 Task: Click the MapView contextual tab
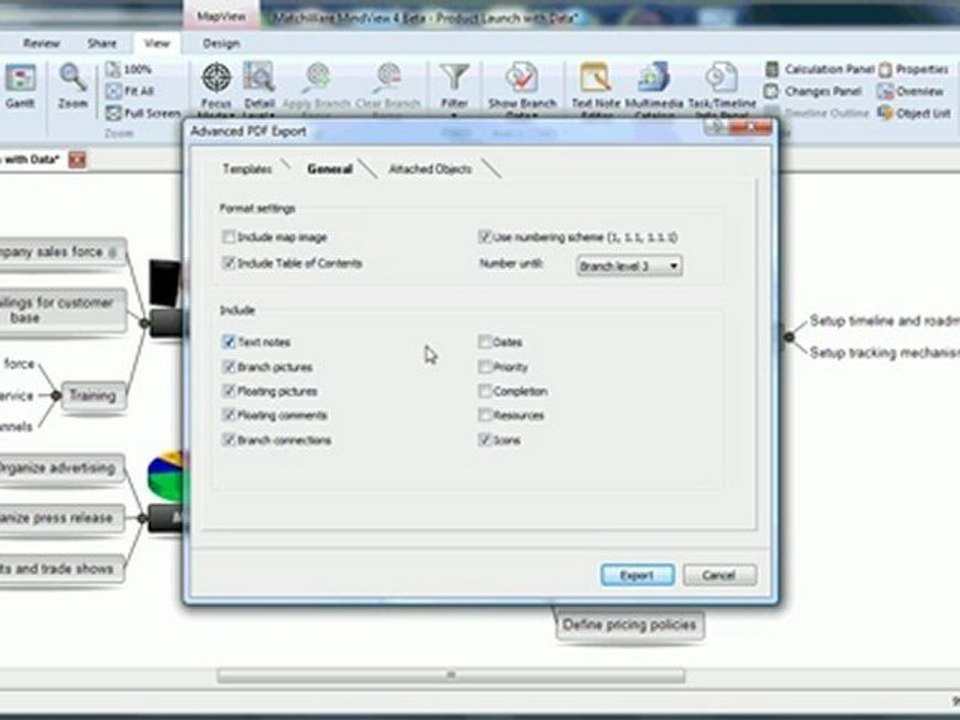tap(221, 17)
